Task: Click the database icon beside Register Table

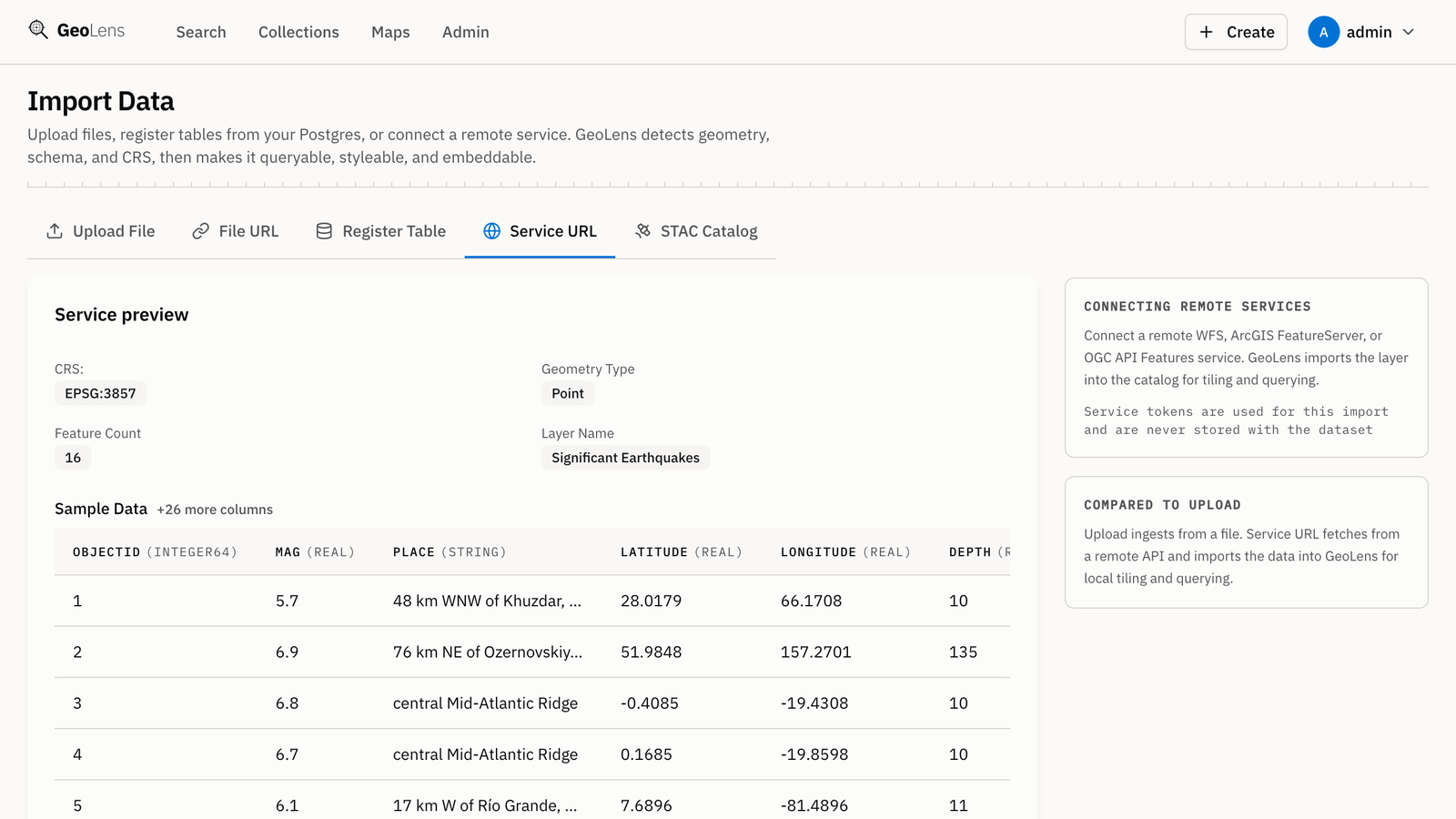Action: (324, 231)
